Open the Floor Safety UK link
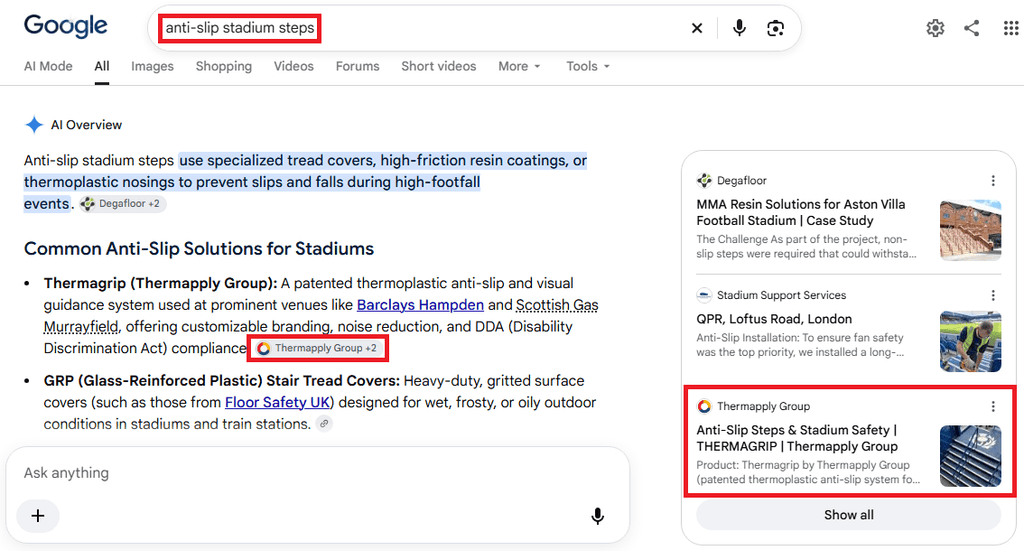The width and height of the screenshot is (1024, 551). point(277,402)
